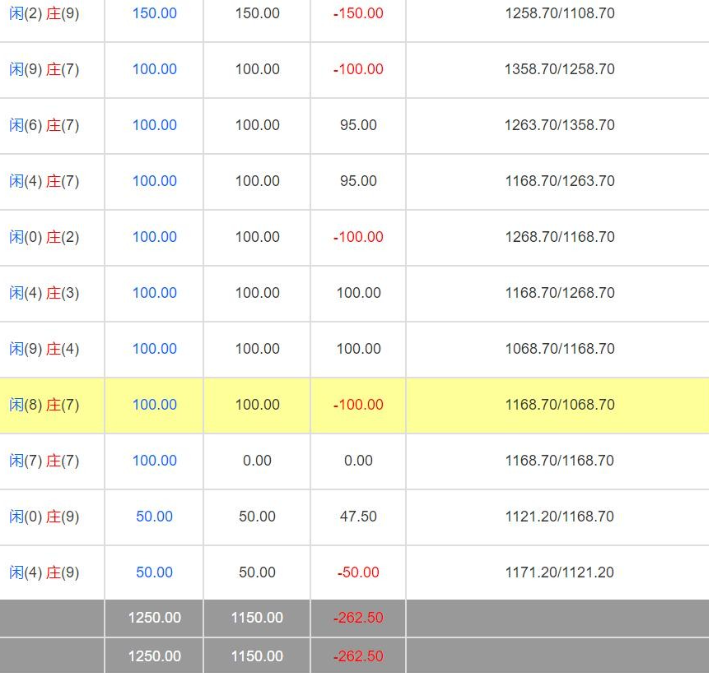Click the 47.50 win amount cell
Image resolution: width=709 pixels, height=673 pixels.
coord(358,517)
